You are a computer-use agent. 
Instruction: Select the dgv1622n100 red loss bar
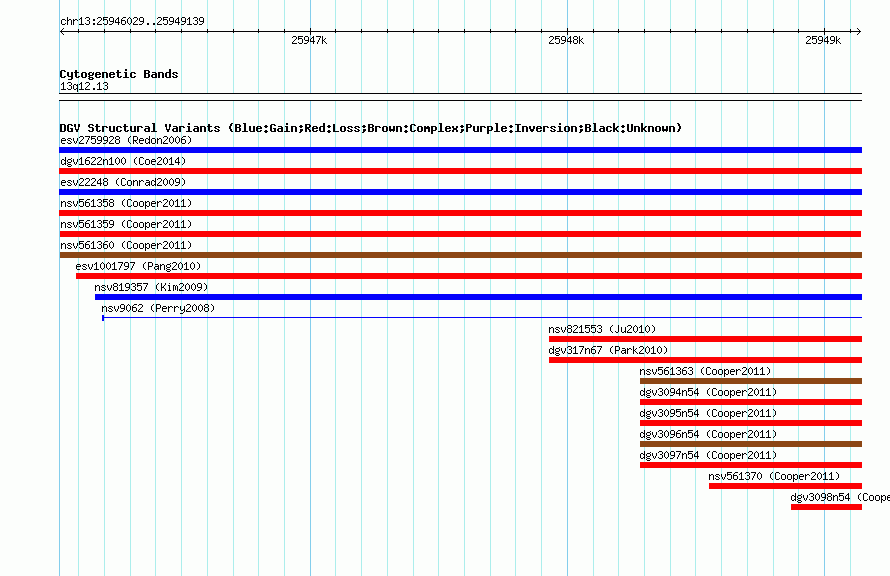(x=460, y=171)
